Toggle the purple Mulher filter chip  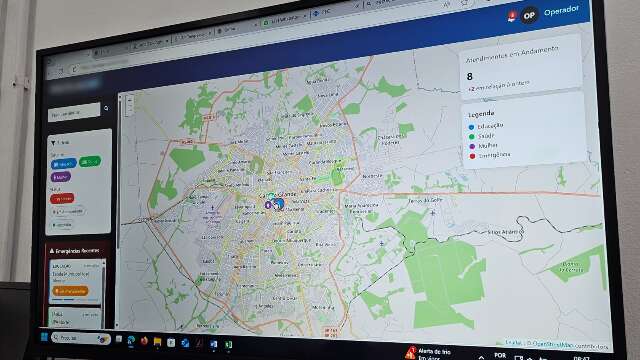coord(61,177)
